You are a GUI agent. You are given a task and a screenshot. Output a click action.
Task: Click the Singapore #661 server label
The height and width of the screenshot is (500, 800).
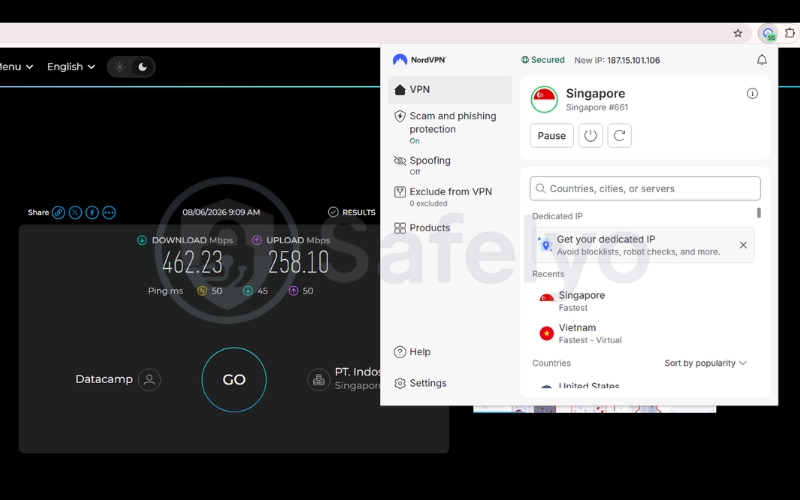point(596,107)
